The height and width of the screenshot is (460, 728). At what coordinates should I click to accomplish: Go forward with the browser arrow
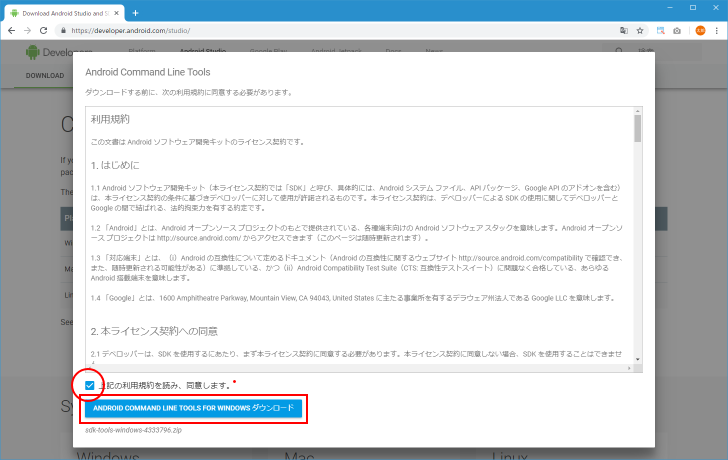click(27, 31)
